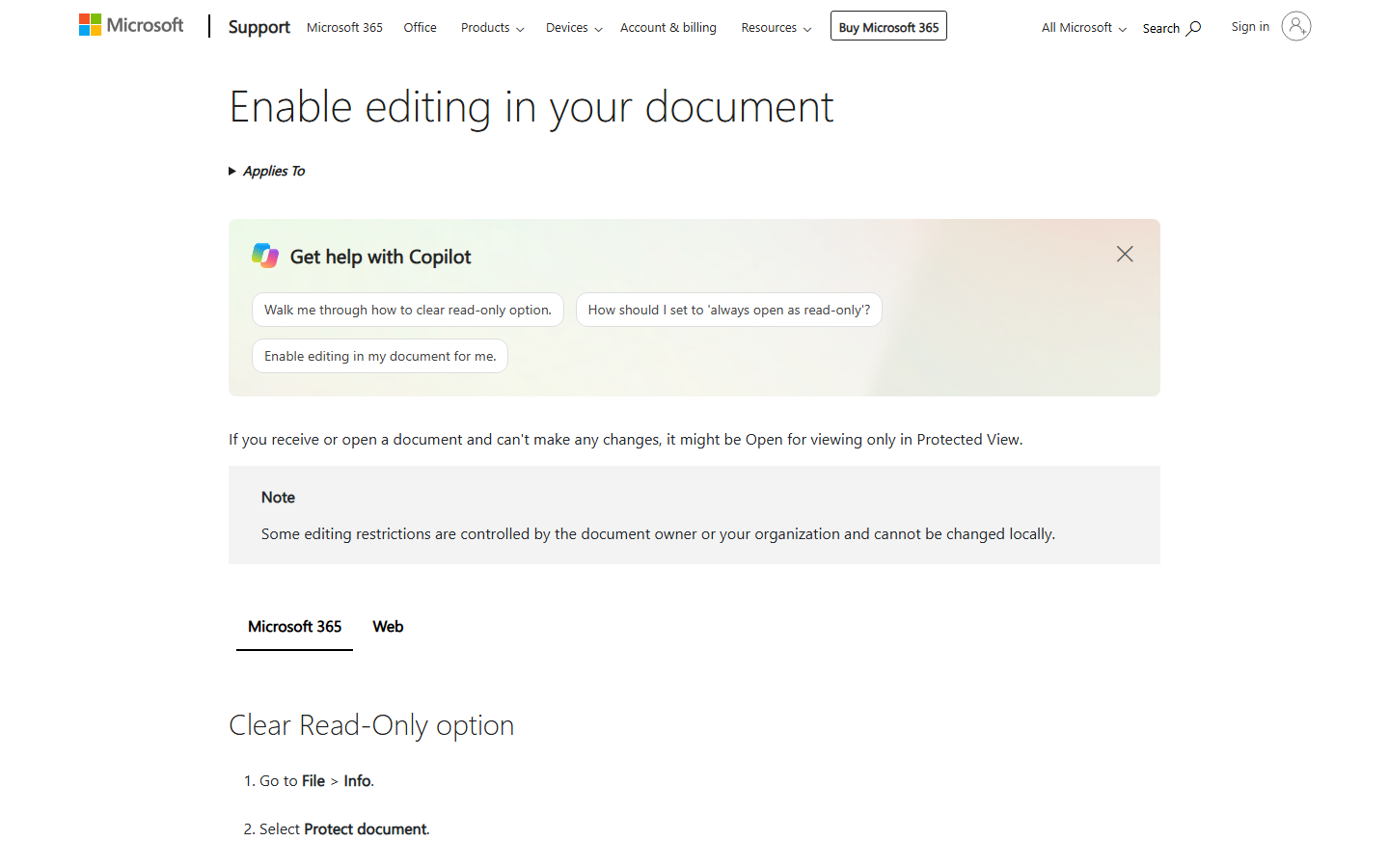
Task: Select 'Walk me through how to clear read-only option'
Action: click(x=408, y=310)
